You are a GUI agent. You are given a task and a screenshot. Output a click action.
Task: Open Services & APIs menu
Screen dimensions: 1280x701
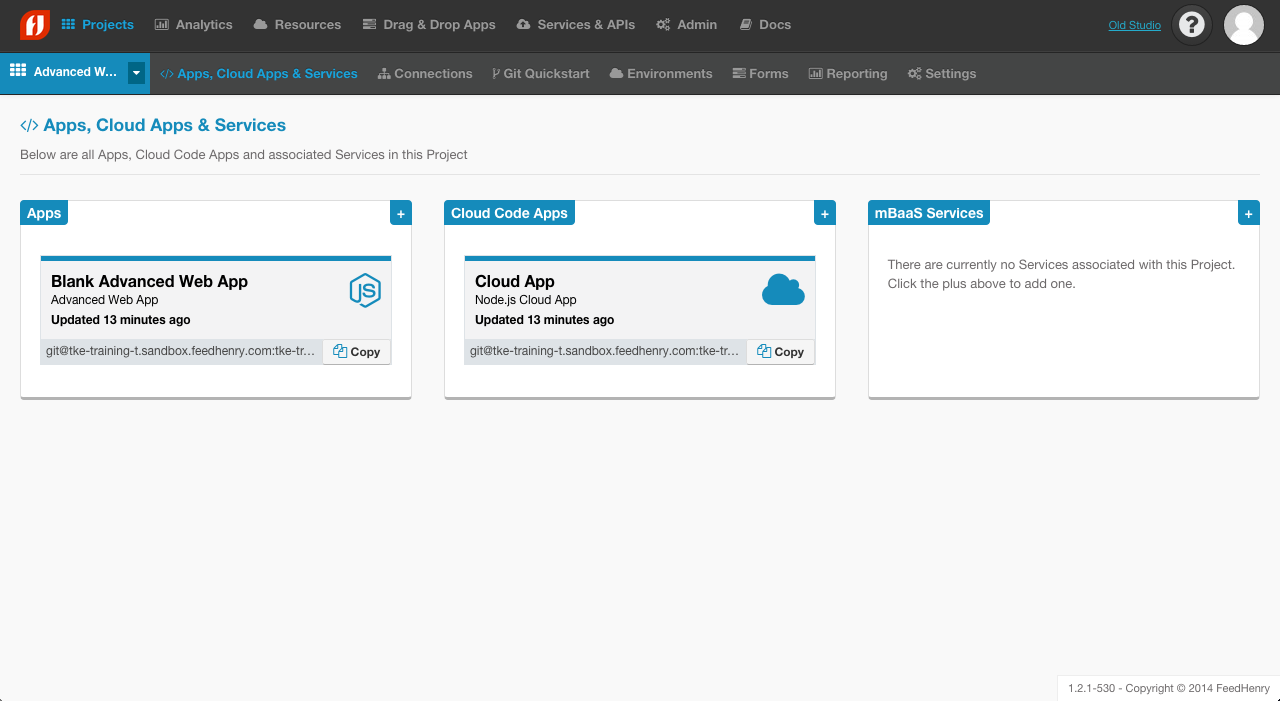[576, 24]
